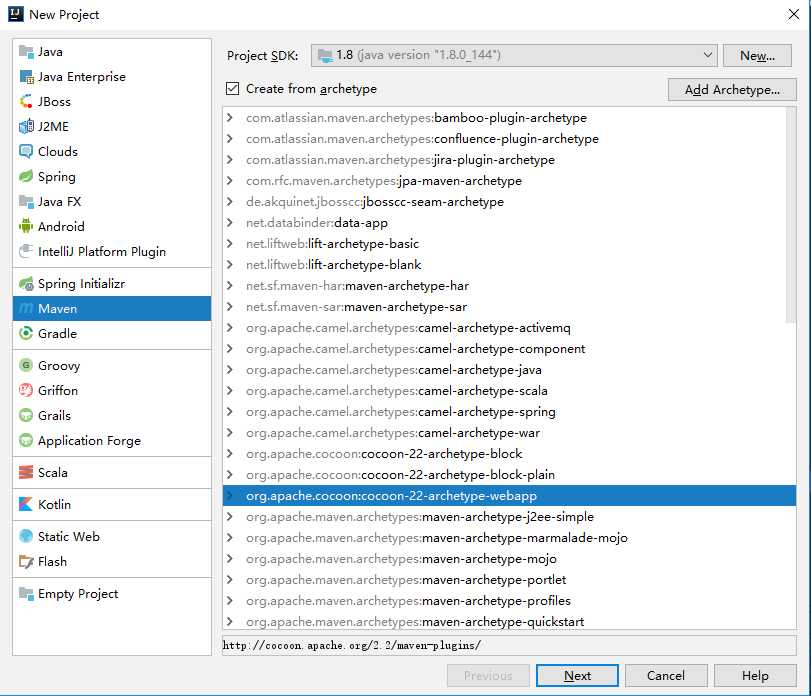Expand confluence-plugin-archetype node
811x696 pixels.
click(230, 139)
